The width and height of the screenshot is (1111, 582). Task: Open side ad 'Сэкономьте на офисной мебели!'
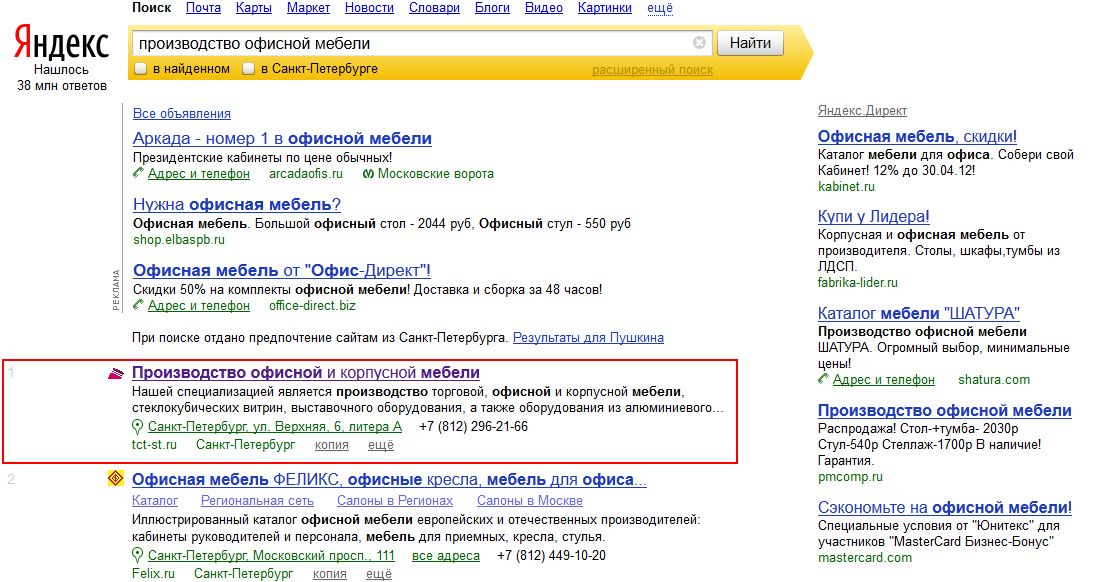click(x=944, y=508)
